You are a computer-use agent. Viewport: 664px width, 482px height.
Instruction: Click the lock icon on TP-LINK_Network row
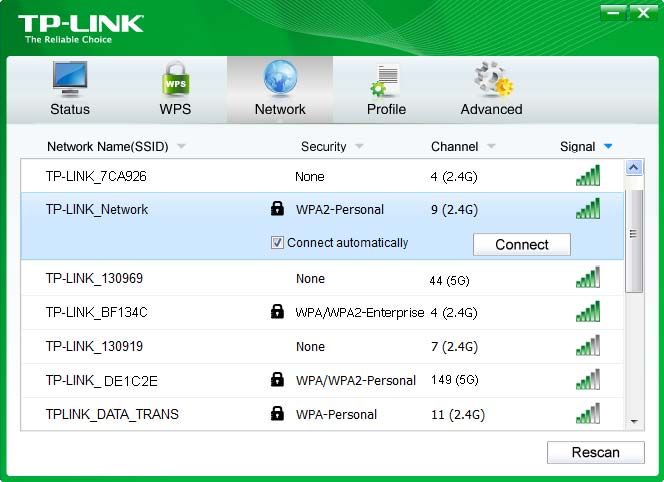tap(277, 208)
